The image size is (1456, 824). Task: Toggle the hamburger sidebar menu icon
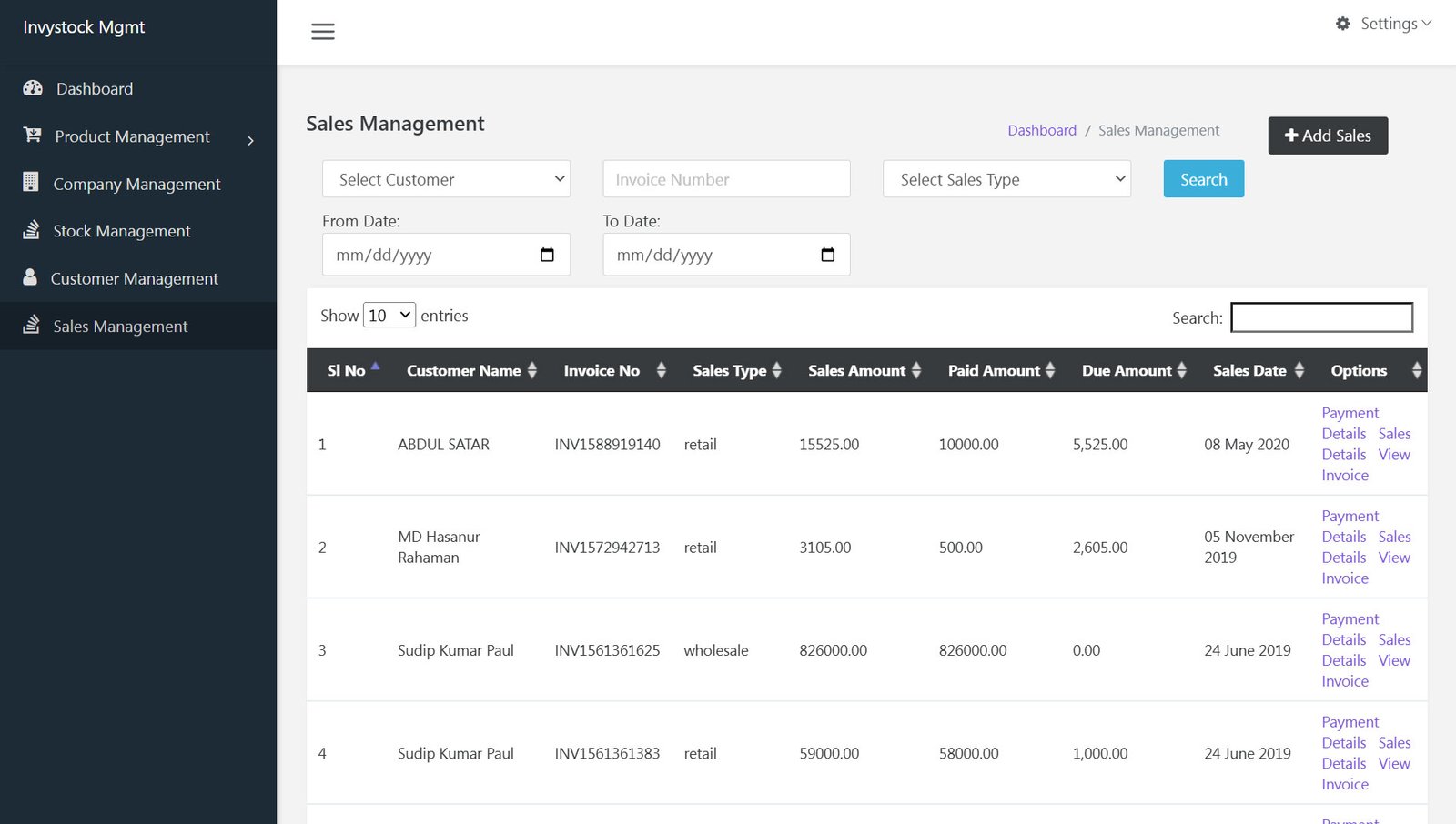[323, 32]
